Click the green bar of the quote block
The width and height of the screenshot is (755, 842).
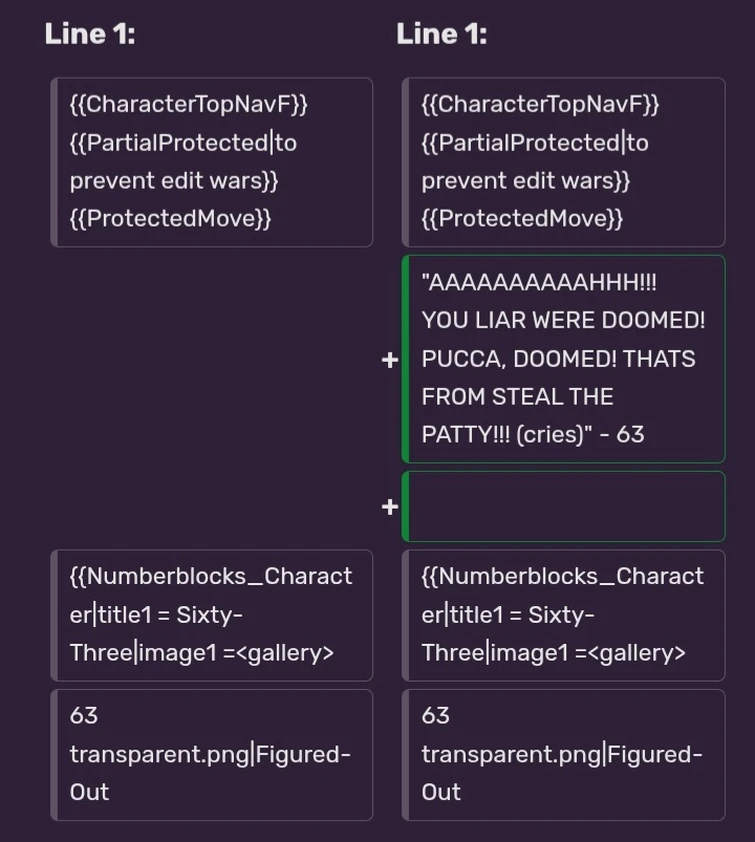pos(405,359)
